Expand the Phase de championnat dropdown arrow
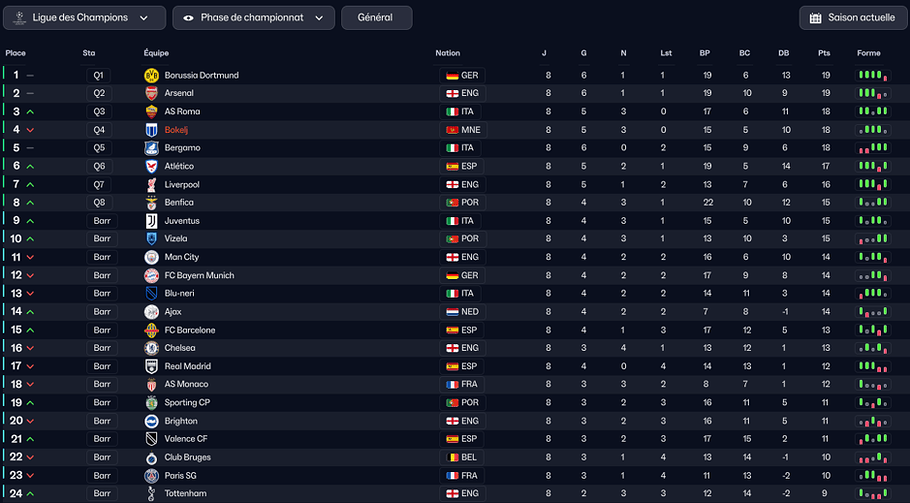Image resolution: width=910 pixels, height=503 pixels. click(319, 18)
